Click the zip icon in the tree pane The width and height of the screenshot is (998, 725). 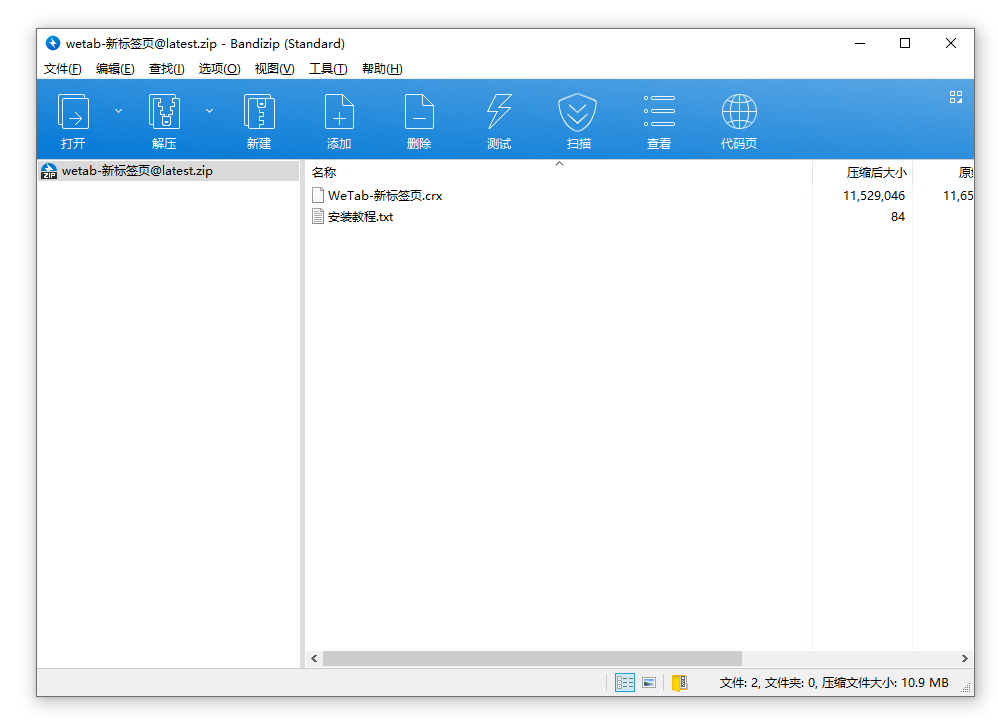coord(49,171)
